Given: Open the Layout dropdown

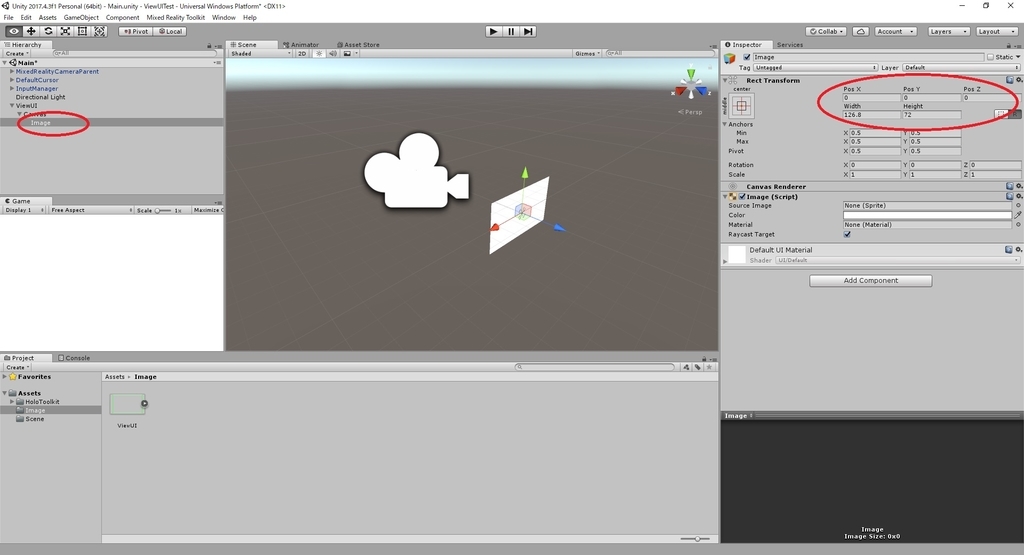Looking at the screenshot, I should [x=996, y=31].
